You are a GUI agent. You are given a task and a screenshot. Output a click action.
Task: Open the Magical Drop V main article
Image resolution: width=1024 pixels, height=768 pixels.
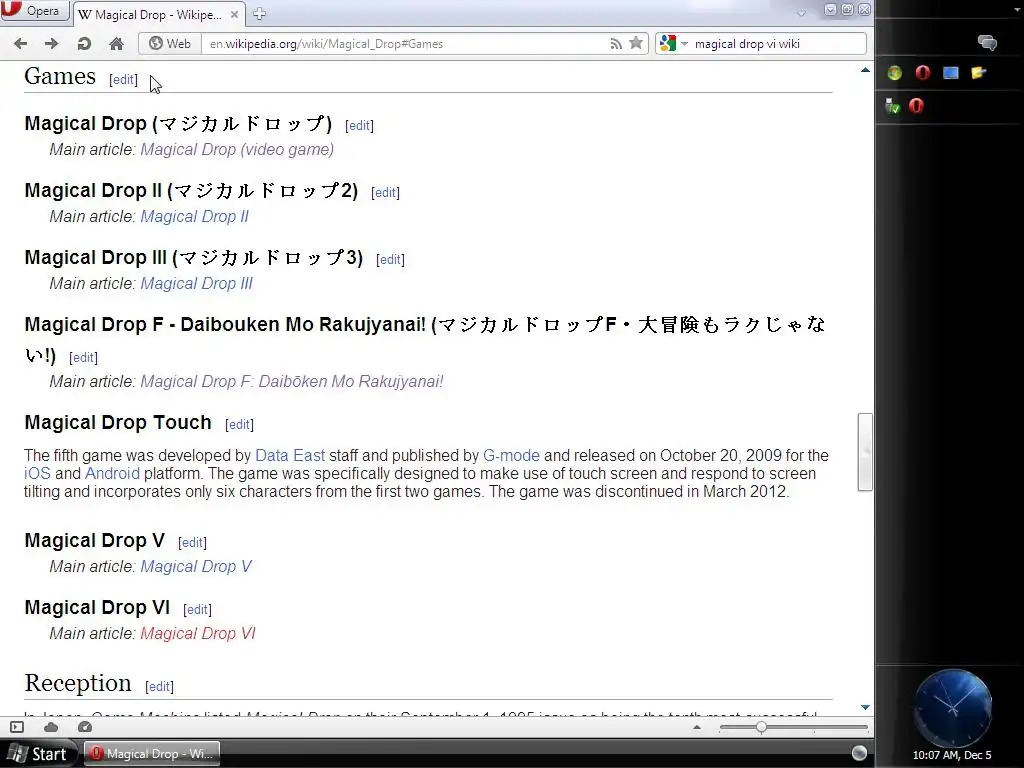click(x=196, y=566)
